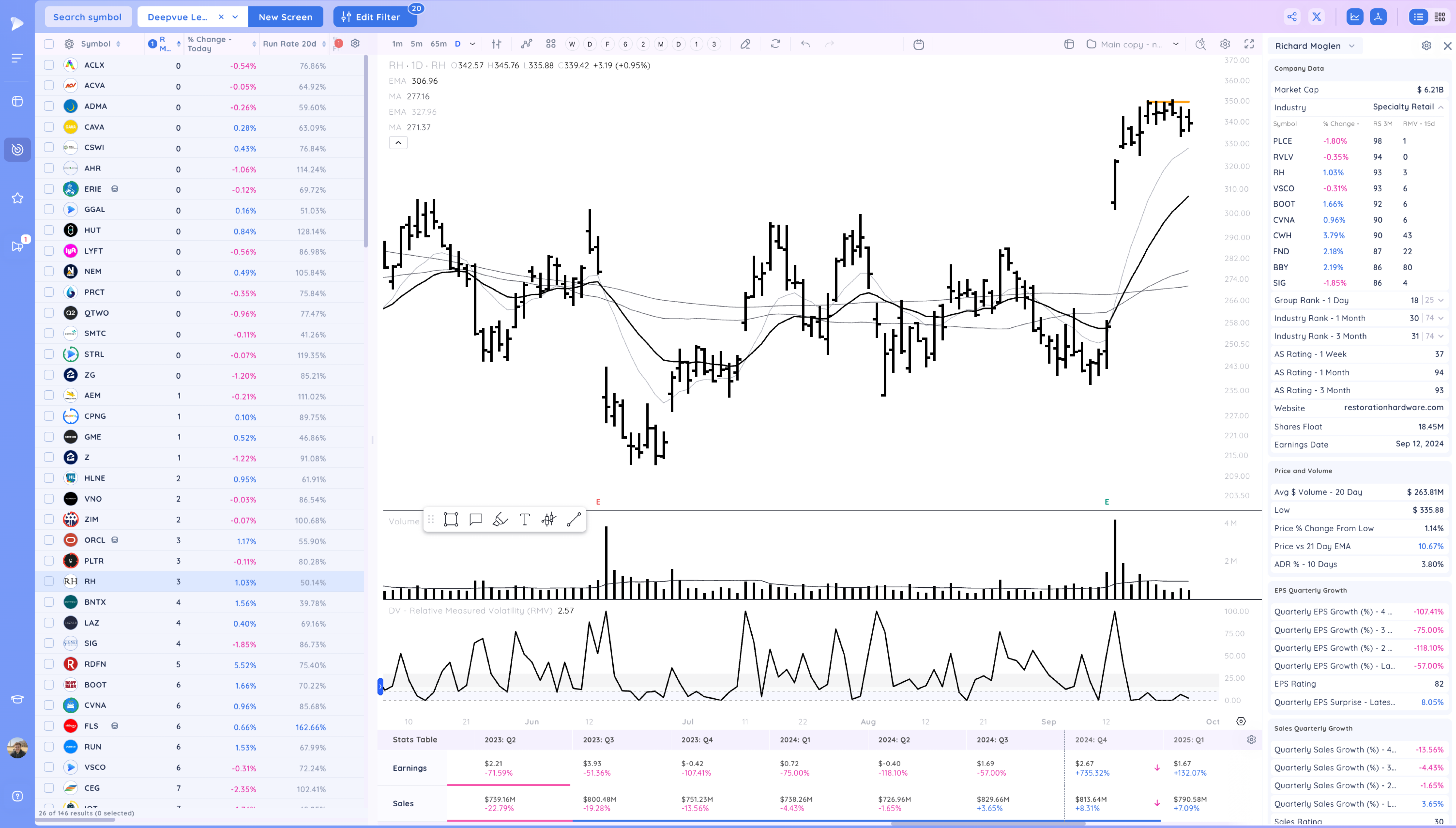
Task: Click the trend line drawing tool
Action: pos(573,519)
